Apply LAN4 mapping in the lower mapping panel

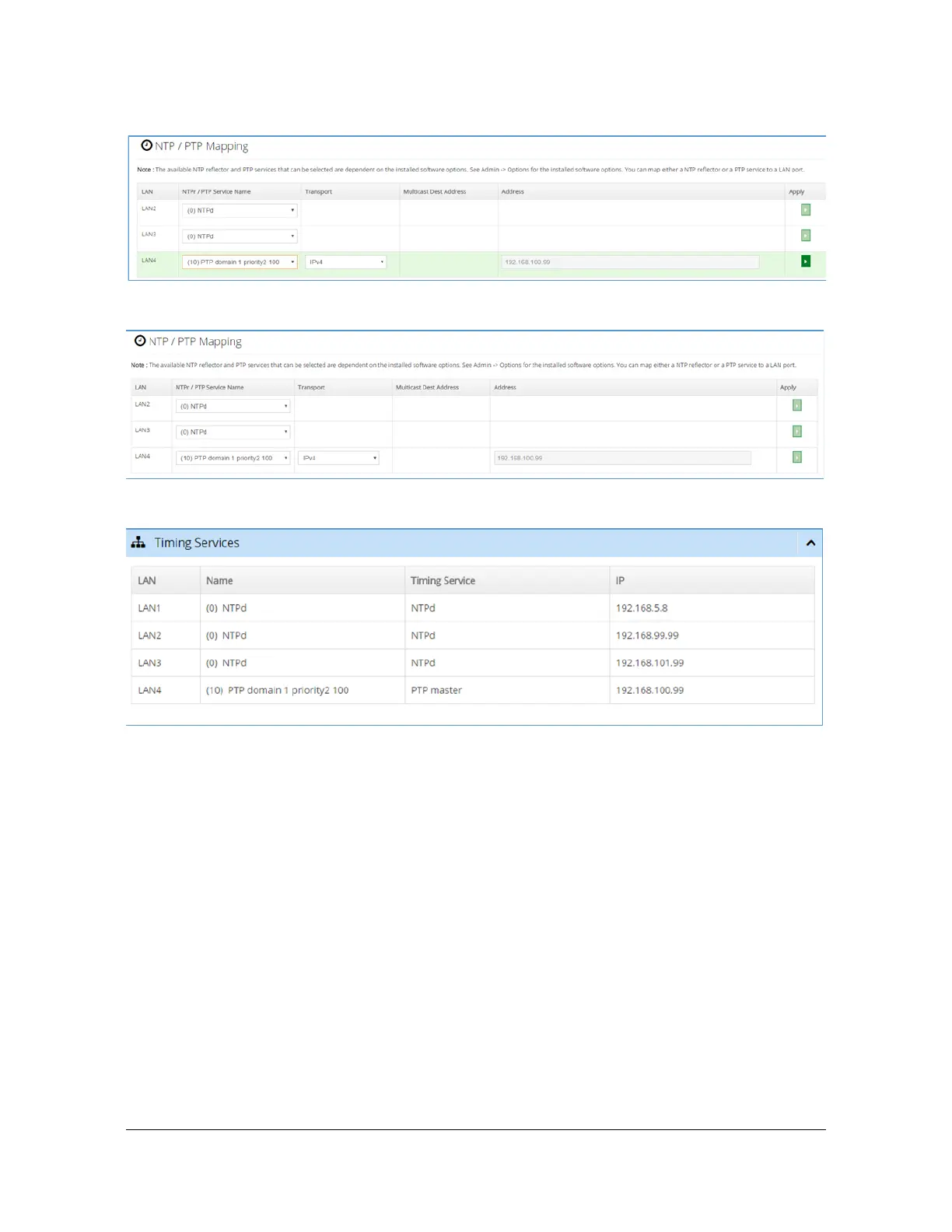tap(797, 457)
